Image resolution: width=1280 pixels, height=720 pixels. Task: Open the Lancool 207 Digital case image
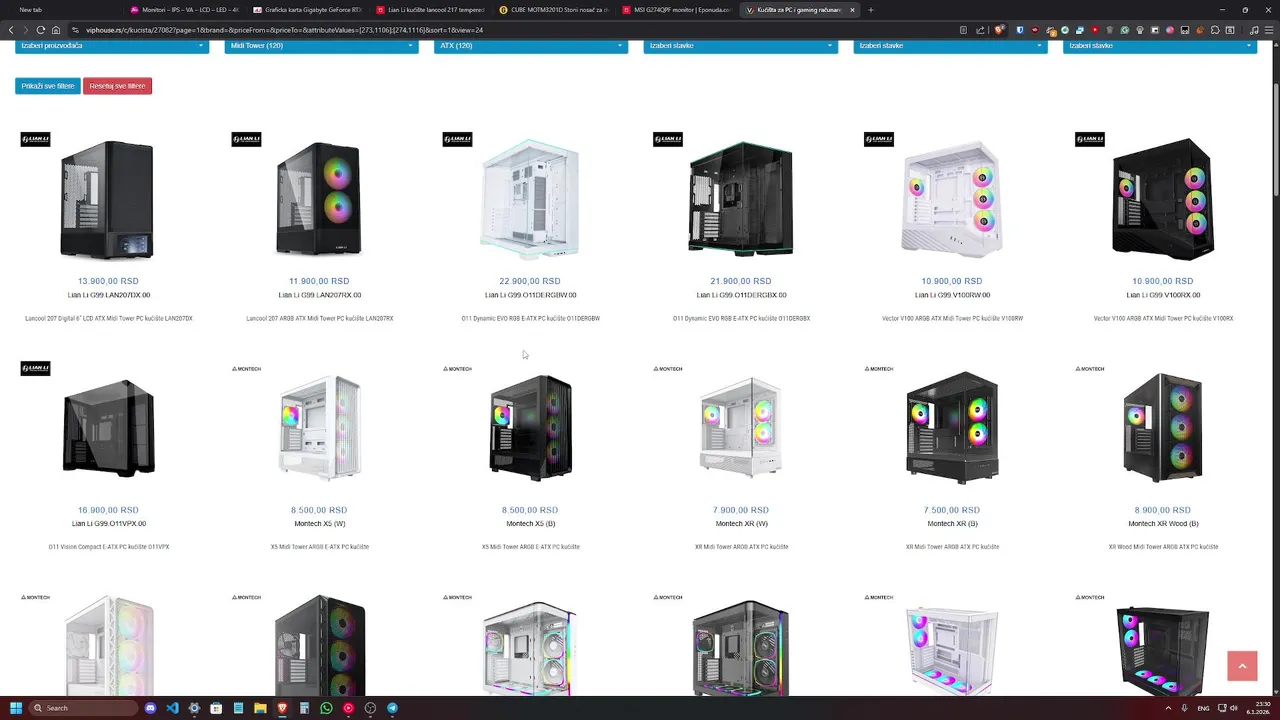(x=108, y=200)
